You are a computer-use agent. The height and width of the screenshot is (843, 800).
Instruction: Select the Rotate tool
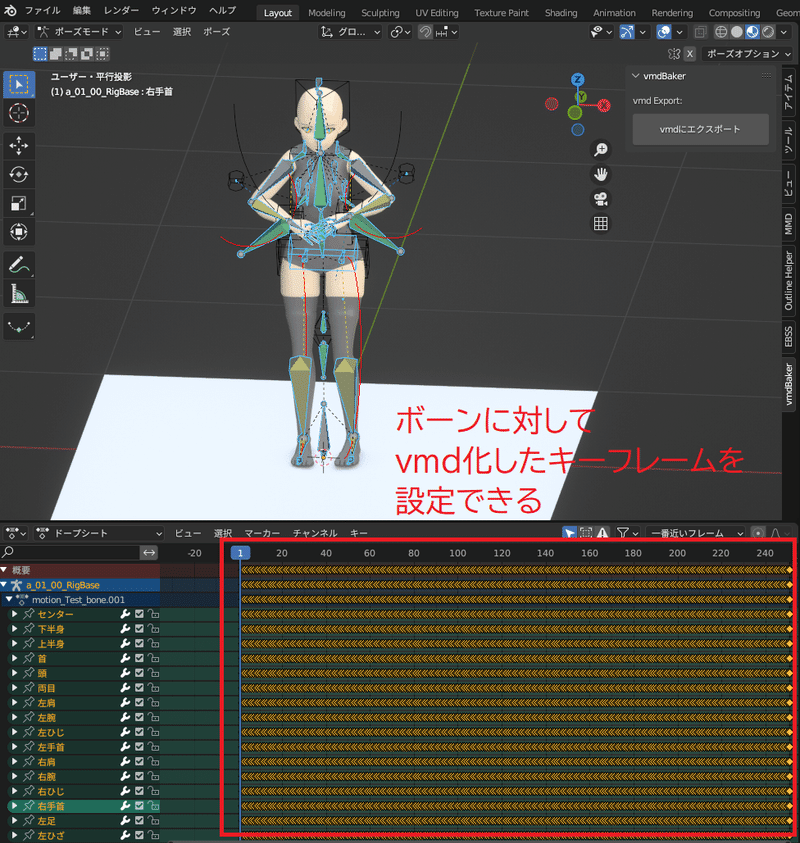coord(19,174)
